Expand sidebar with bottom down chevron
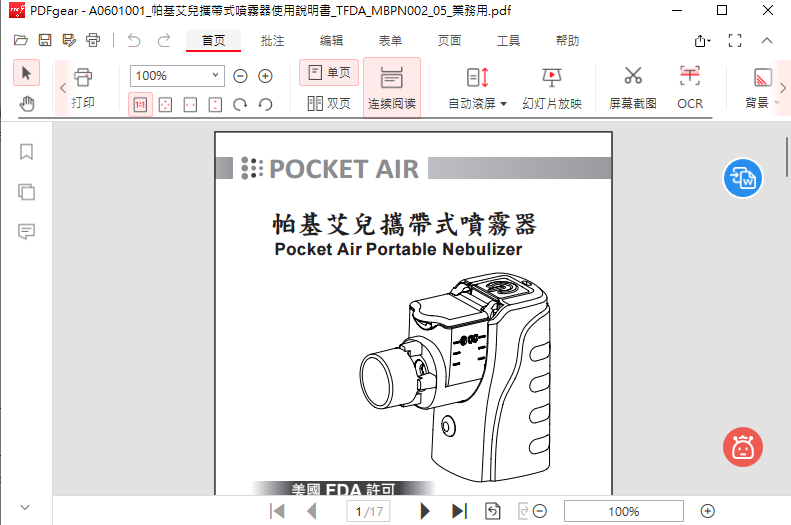 [x=25, y=507]
